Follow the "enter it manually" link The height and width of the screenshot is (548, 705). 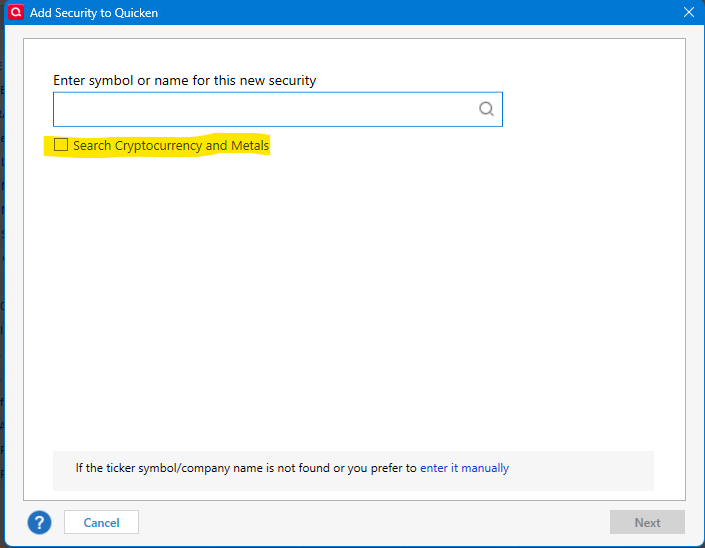(x=464, y=468)
